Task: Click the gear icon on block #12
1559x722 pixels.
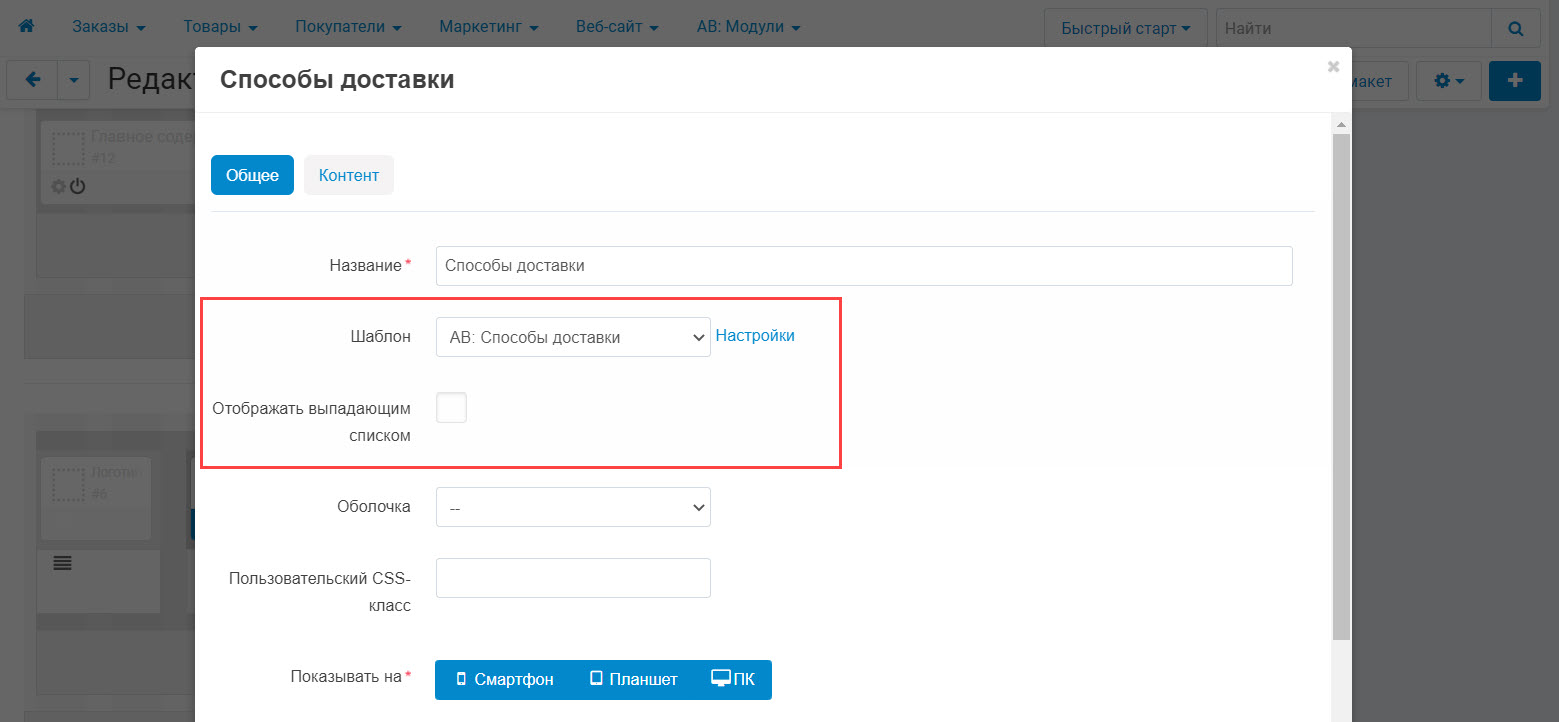Action: (58, 186)
